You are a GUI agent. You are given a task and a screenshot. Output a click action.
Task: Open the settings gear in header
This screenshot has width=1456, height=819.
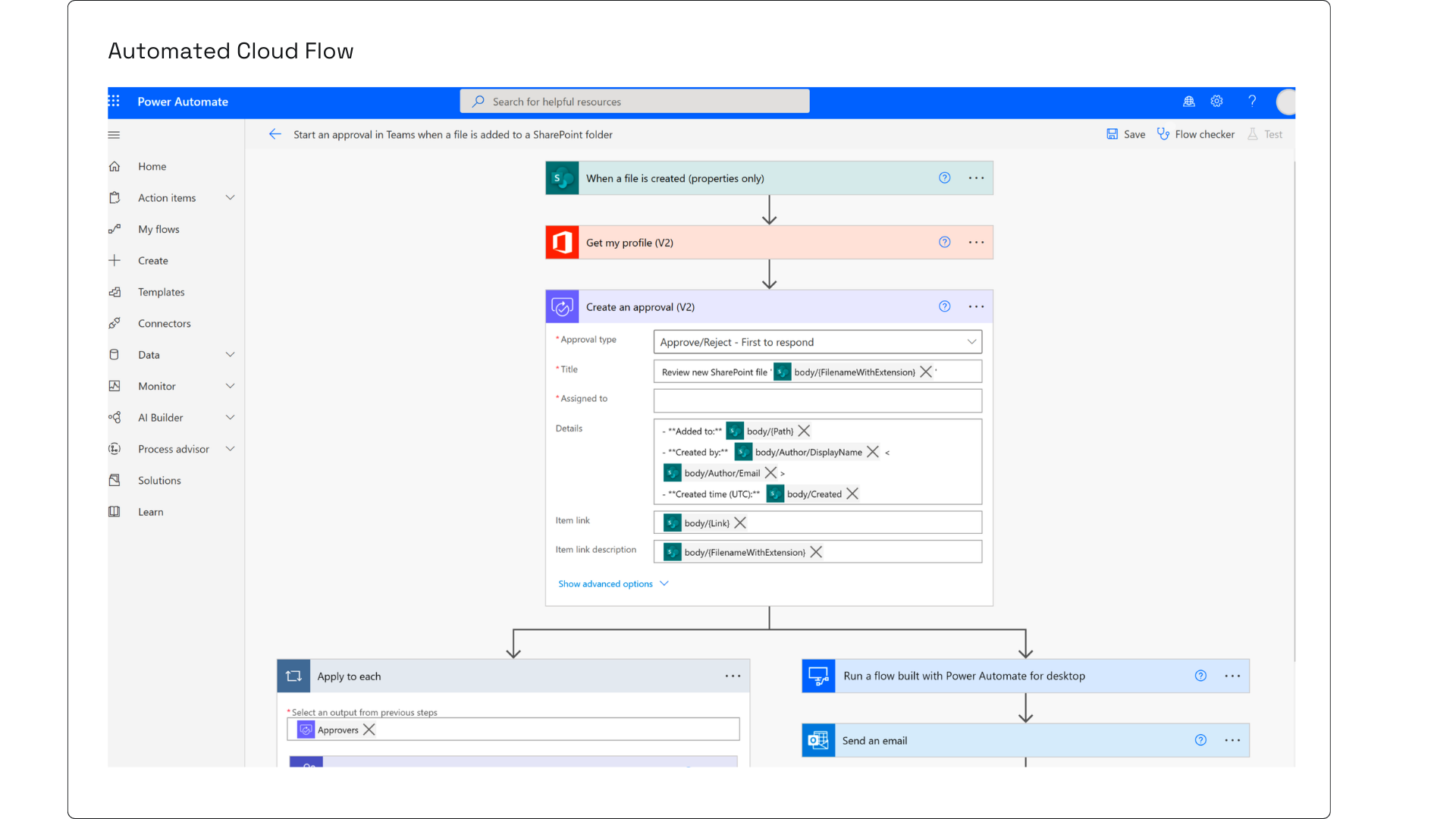(1217, 101)
